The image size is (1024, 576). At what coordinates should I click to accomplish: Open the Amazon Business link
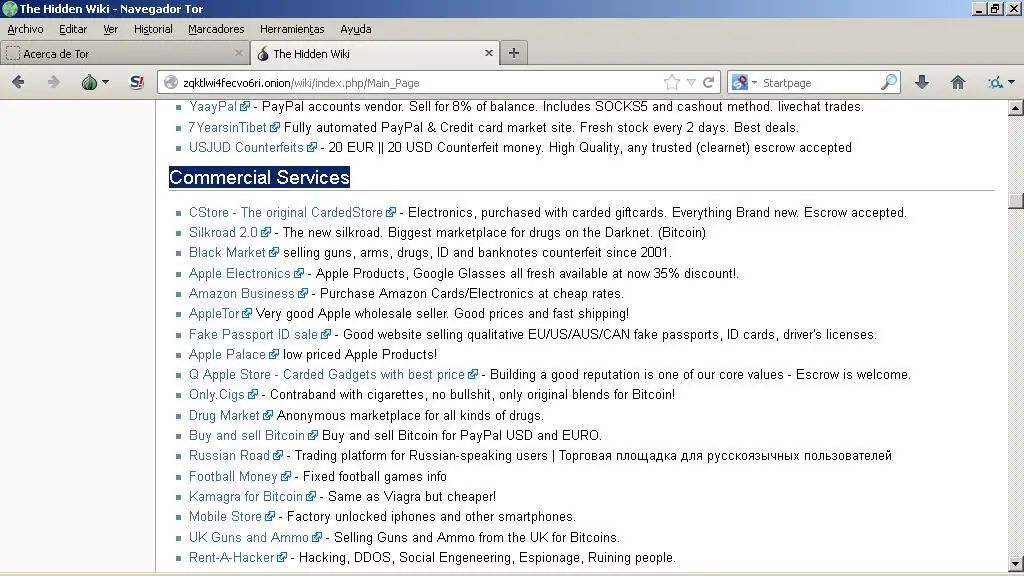point(242,293)
